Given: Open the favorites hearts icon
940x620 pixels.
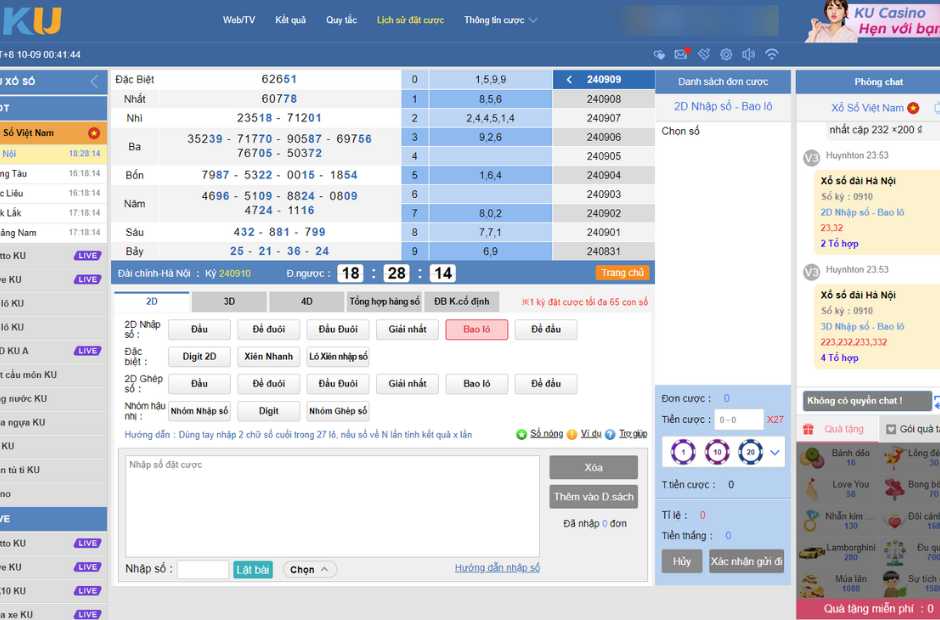Looking at the screenshot, I should click(x=659, y=55).
